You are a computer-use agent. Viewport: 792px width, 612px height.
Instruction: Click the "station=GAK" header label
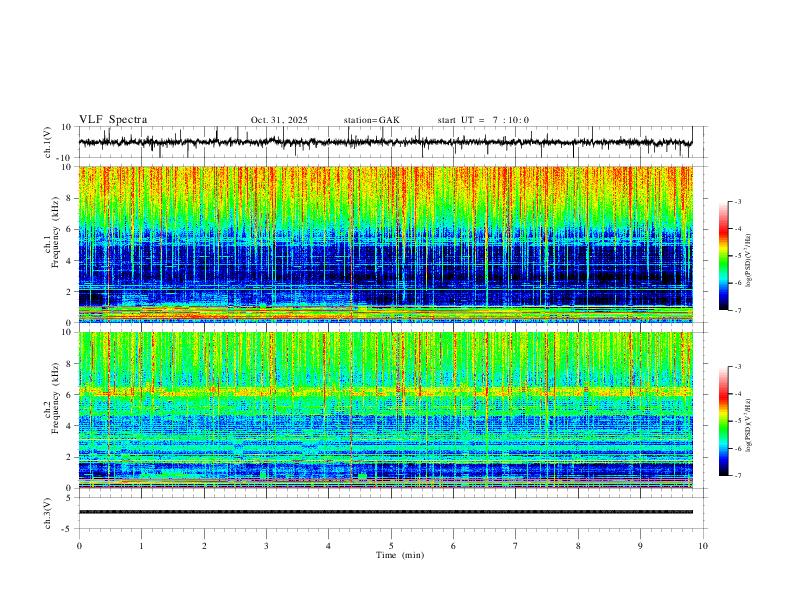click(371, 120)
